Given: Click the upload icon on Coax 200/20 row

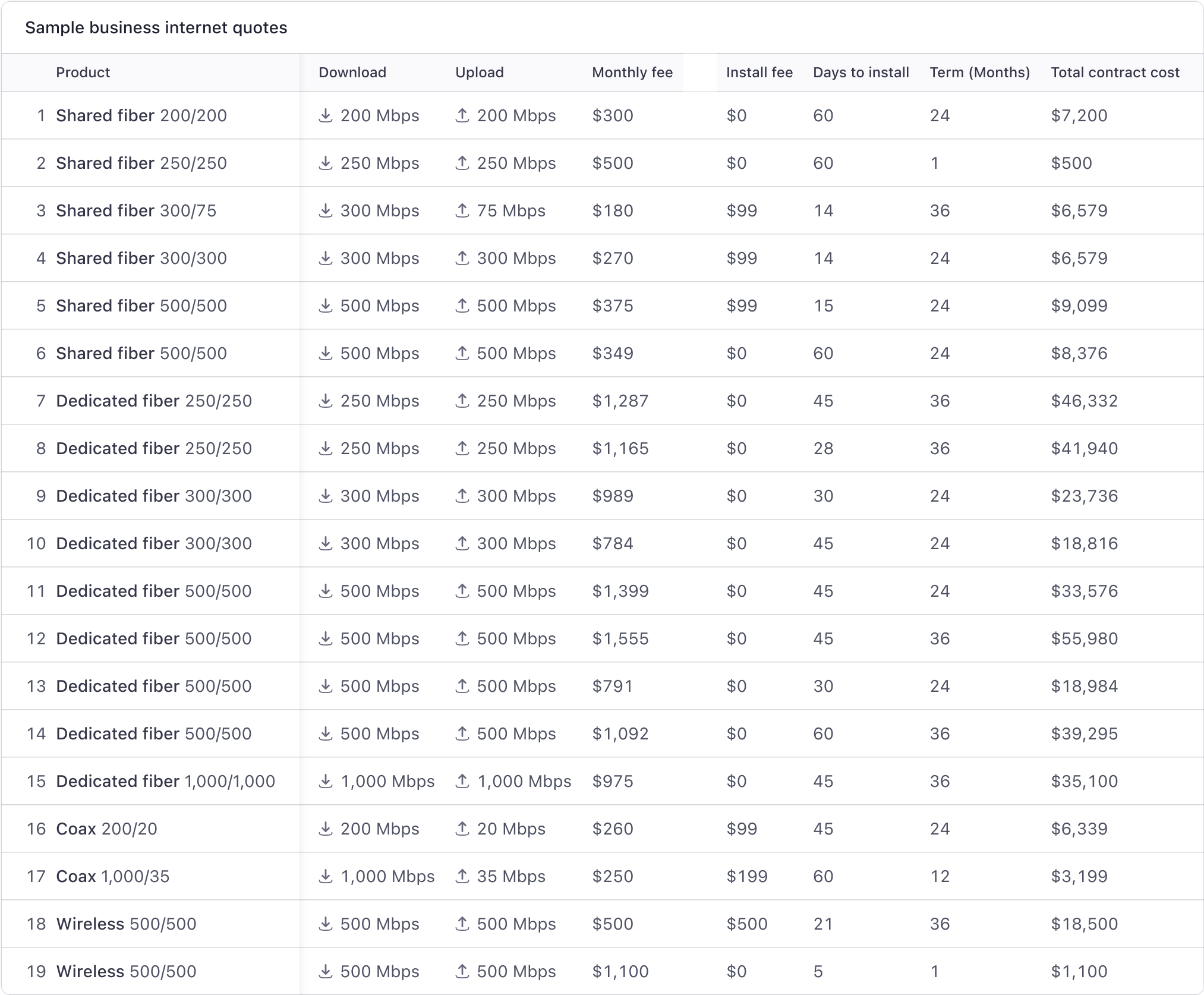Looking at the screenshot, I should [463, 829].
